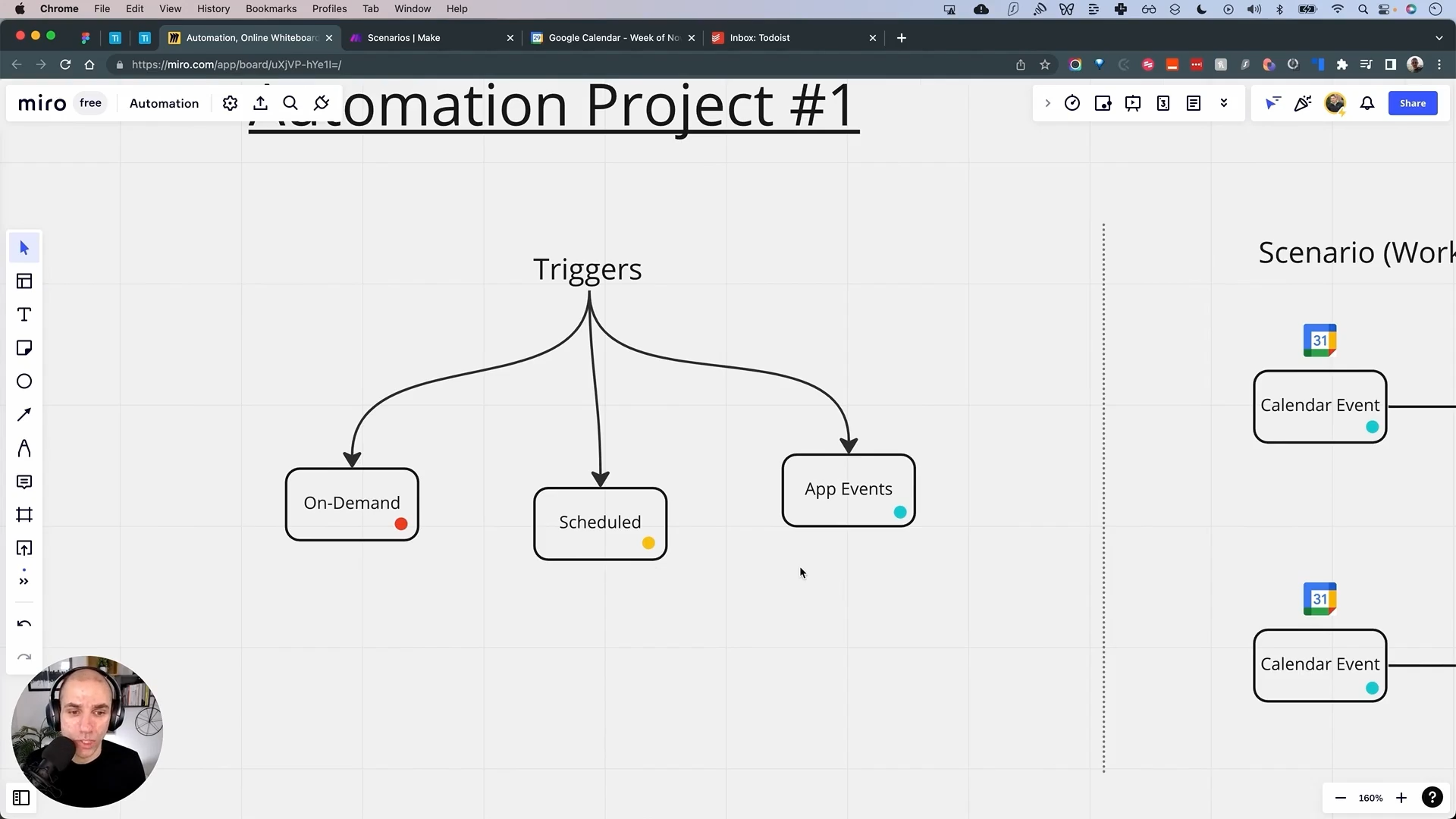Click the Miro home logo icon

click(41, 102)
